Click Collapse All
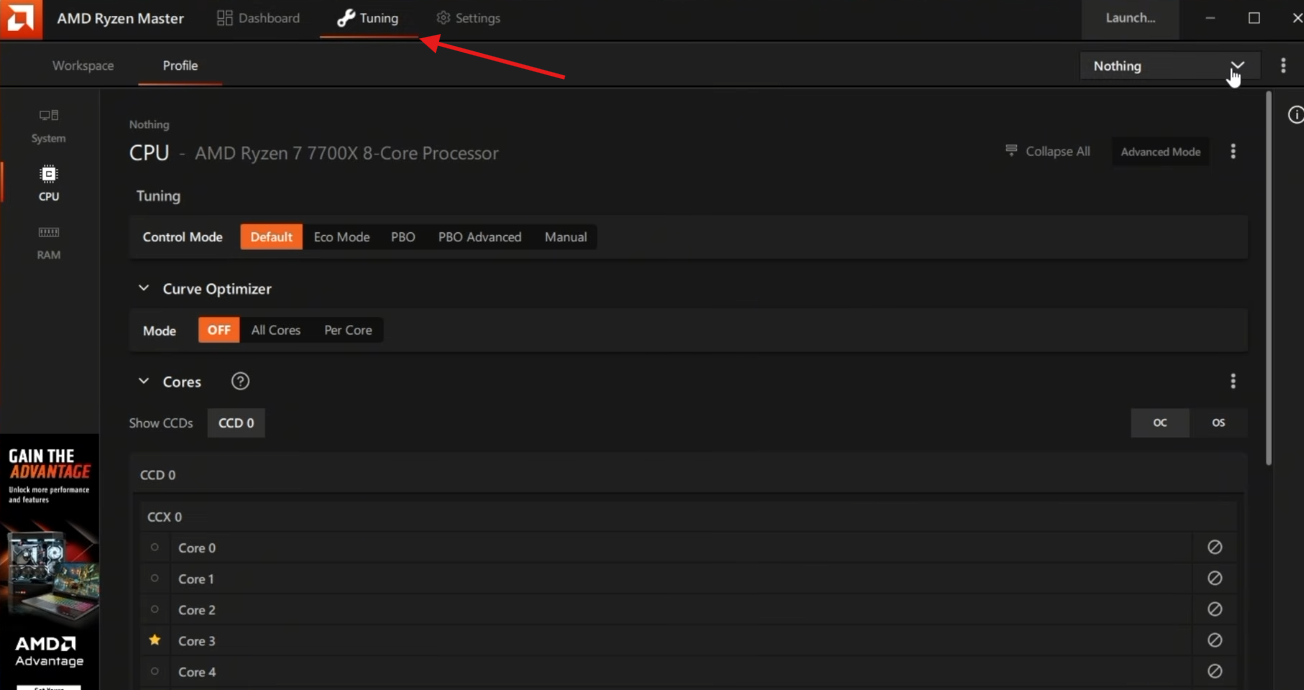 point(1047,152)
